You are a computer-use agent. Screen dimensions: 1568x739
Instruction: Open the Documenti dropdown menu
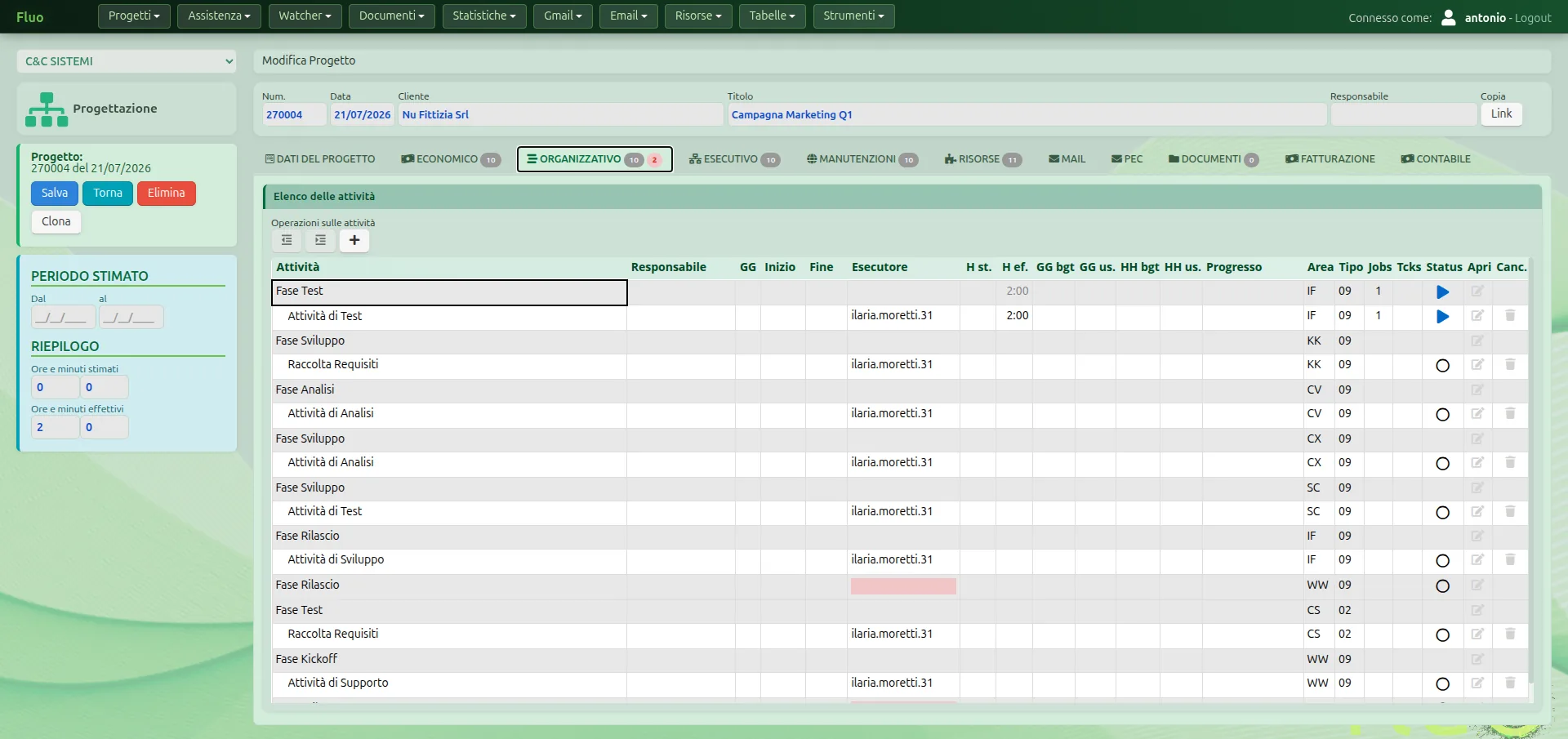[392, 16]
